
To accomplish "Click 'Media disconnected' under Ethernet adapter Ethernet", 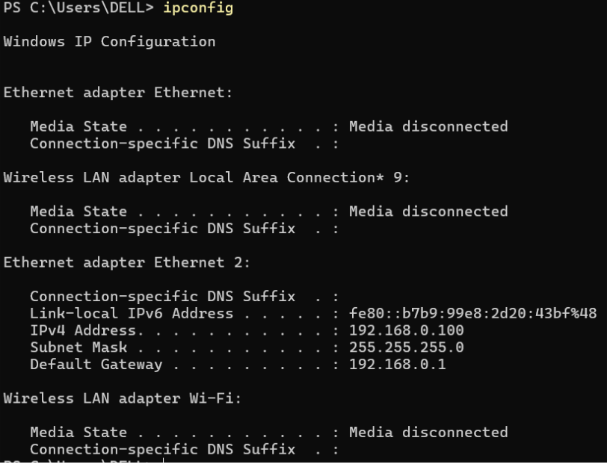I will click(x=427, y=127).
